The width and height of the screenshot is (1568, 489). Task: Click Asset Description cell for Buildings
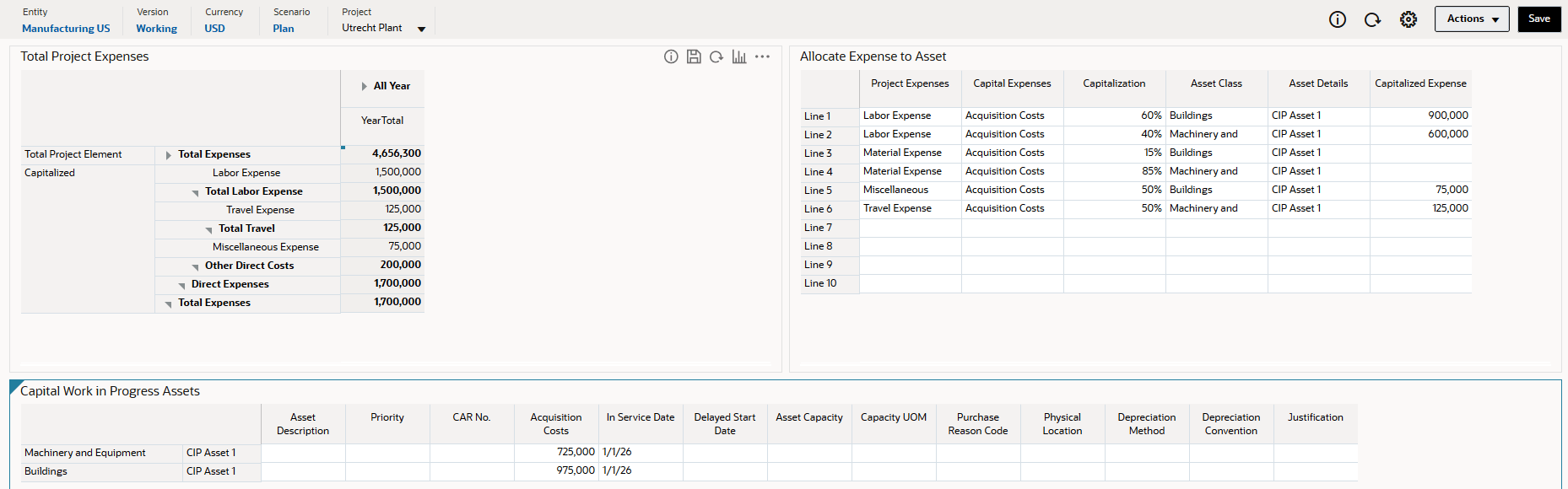pyautogui.click(x=303, y=470)
